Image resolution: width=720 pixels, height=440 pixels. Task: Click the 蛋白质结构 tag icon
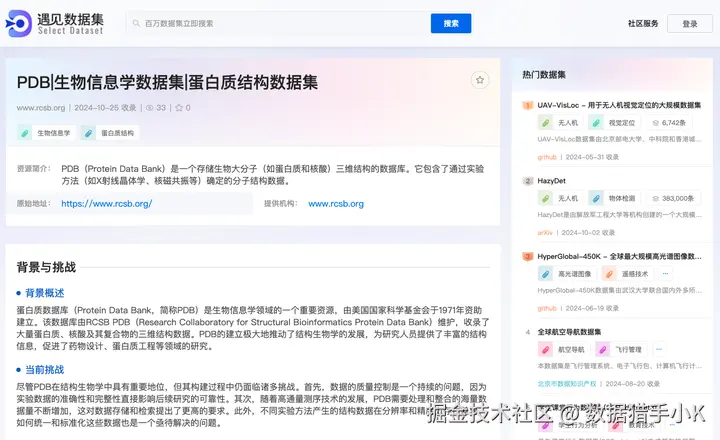88,133
